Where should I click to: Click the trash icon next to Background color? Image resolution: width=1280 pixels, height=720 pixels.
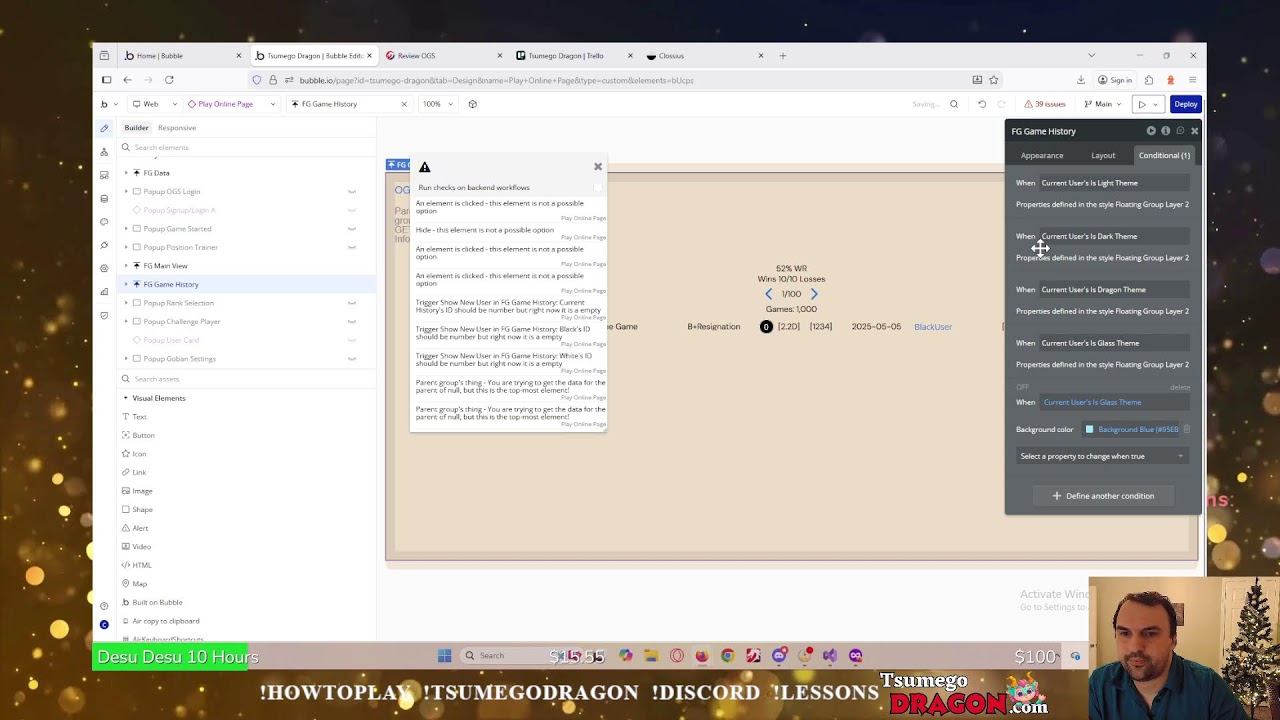tap(1187, 429)
